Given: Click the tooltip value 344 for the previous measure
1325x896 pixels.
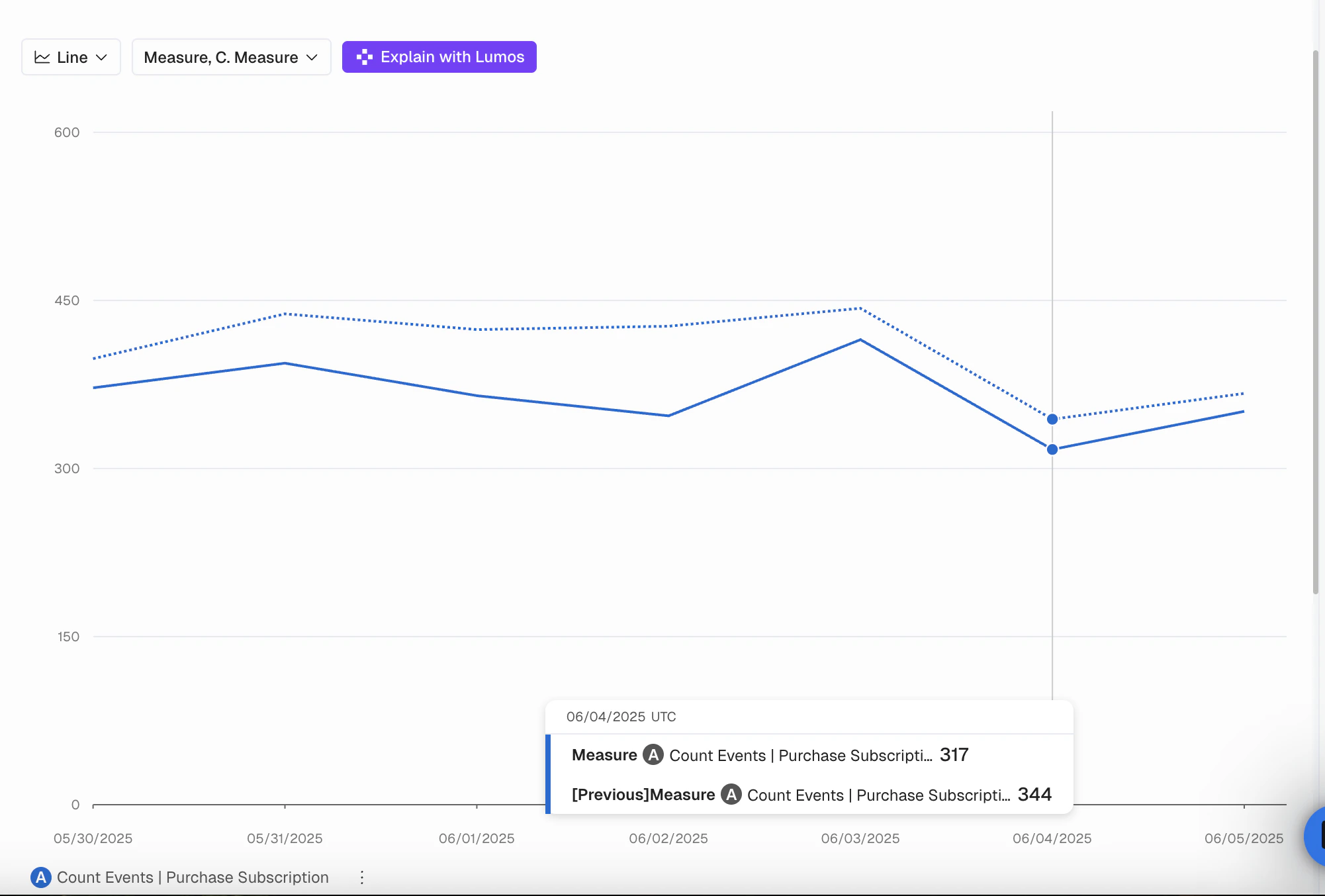Looking at the screenshot, I should tap(1034, 794).
